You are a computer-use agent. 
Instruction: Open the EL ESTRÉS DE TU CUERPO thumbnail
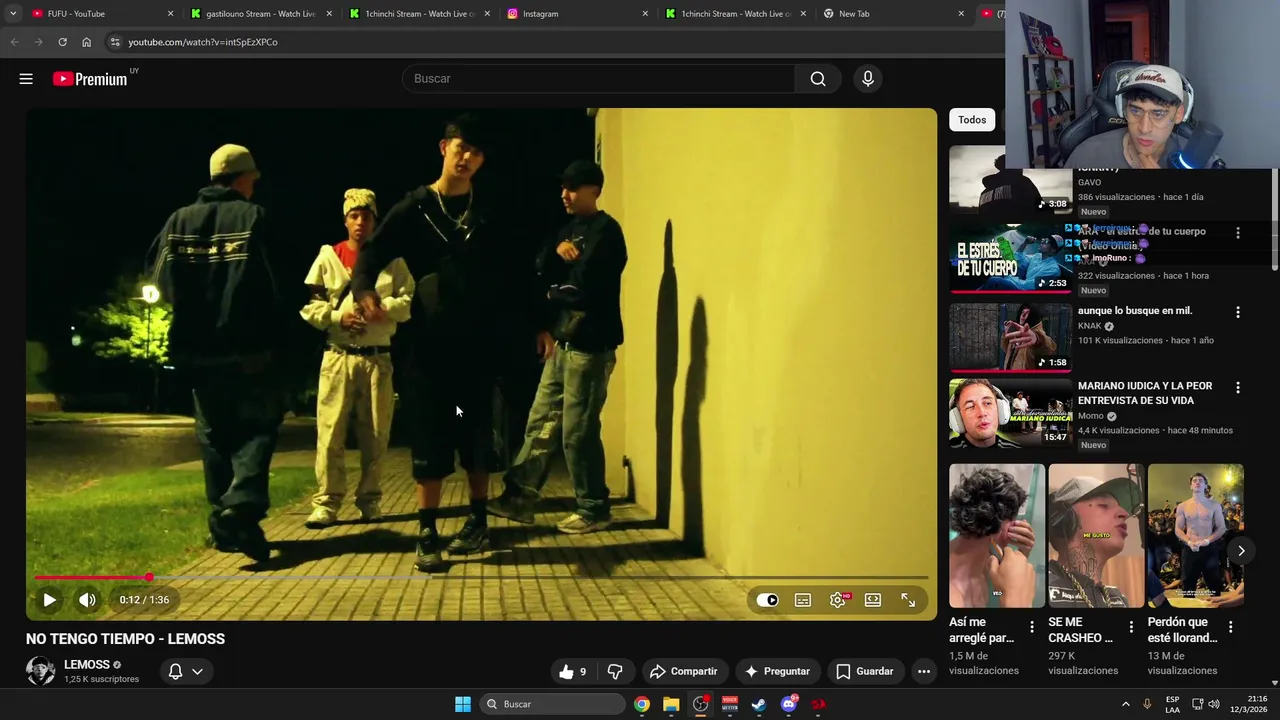(1010, 259)
